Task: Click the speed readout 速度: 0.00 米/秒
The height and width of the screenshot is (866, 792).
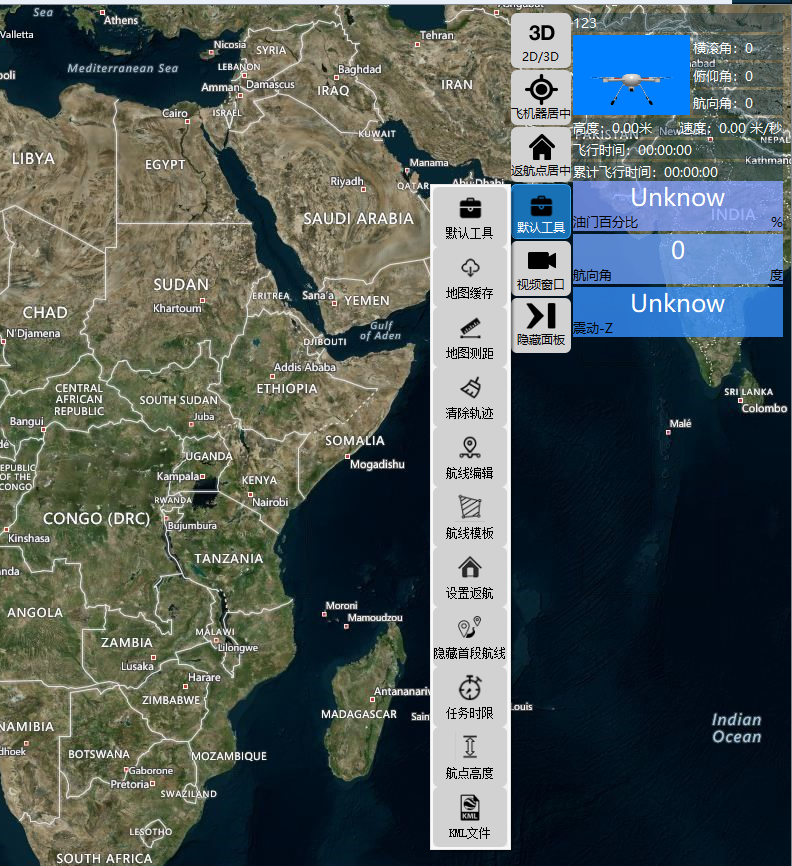Action: [731, 128]
